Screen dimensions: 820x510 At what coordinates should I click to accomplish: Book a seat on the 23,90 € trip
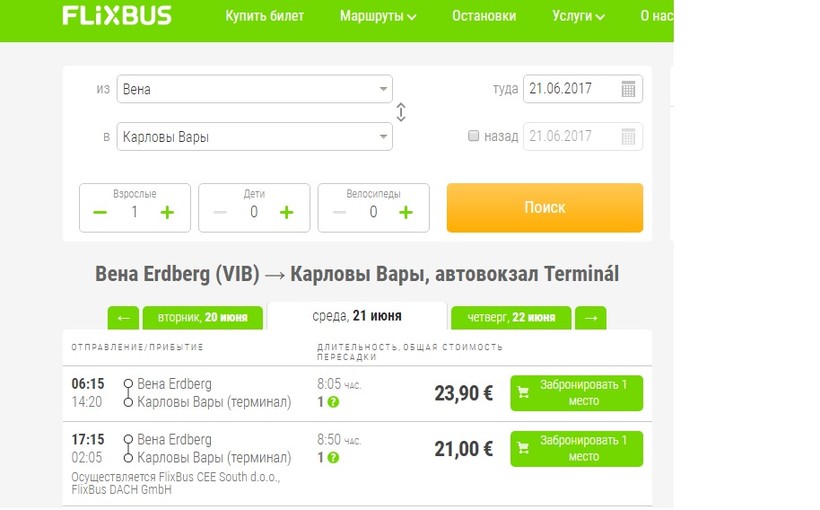(x=576, y=393)
